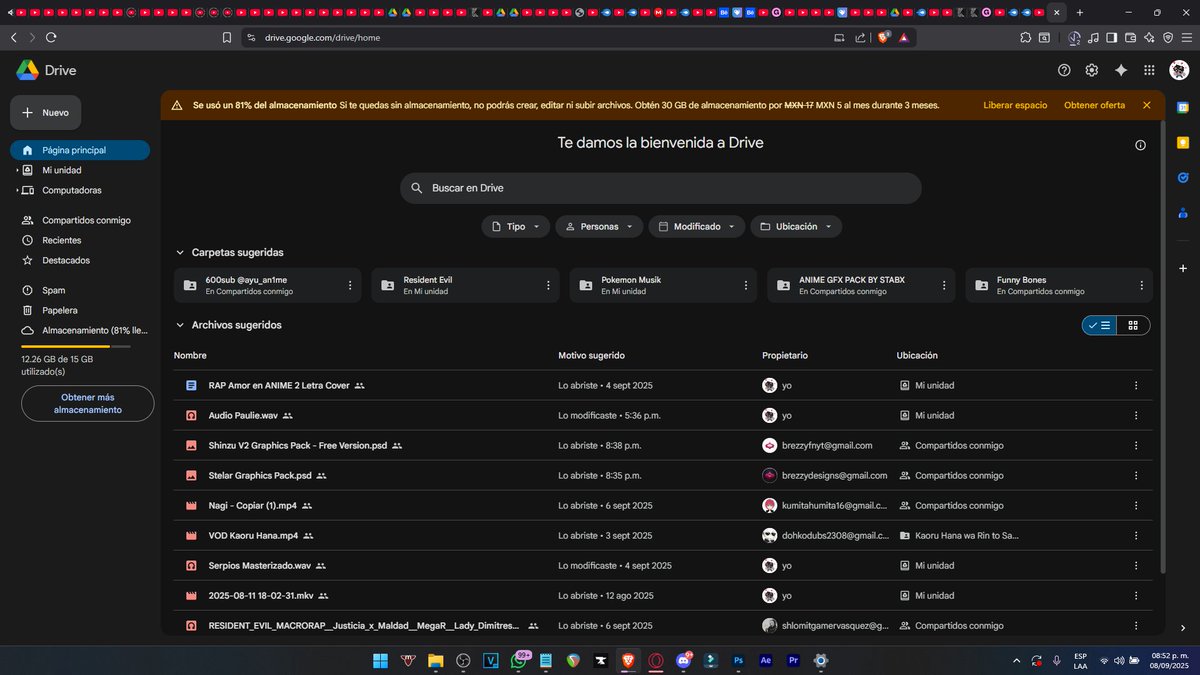1200x675 pixels.
Task: Open Photoshop from the taskbar
Action: tap(738, 660)
